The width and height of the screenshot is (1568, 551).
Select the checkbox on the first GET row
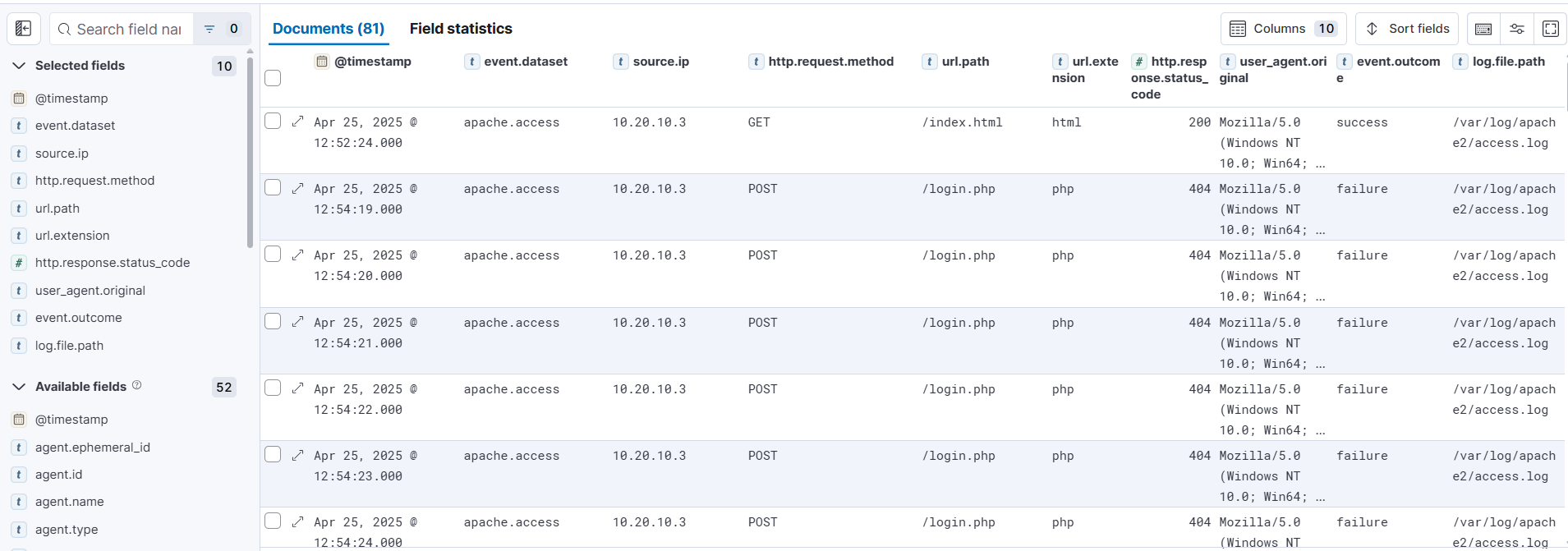(x=273, y=121)
